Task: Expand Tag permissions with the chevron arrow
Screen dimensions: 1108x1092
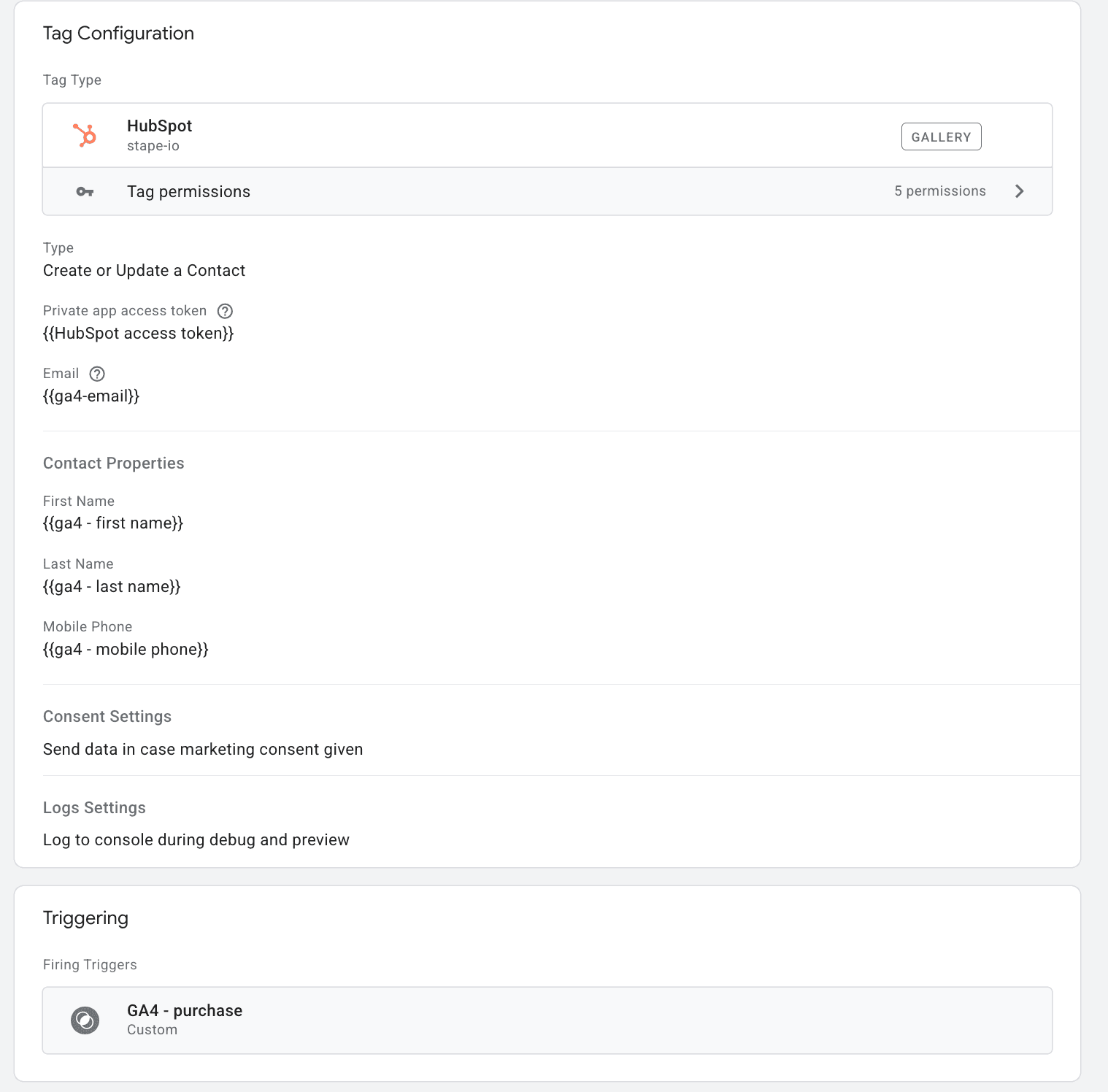Action: (x=1020, y=191)
